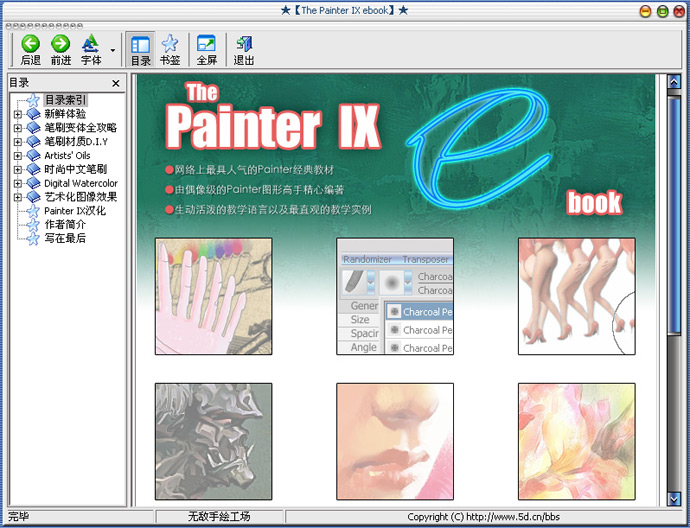
Task: Expand the 时尚中文笔刷 tree node
Action: (x=17, y=169)
